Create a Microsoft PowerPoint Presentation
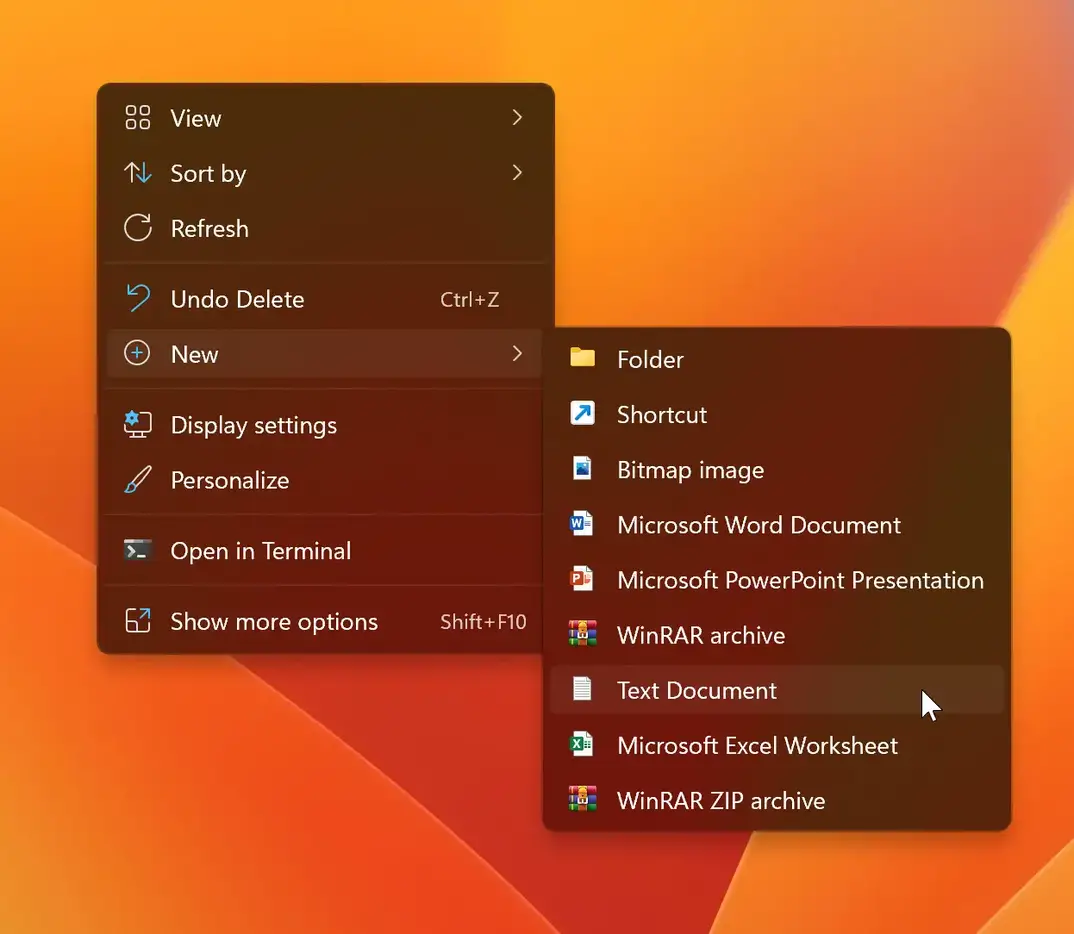The width and height of the screenshot is (1074, 934). click(x=777, y=579)
